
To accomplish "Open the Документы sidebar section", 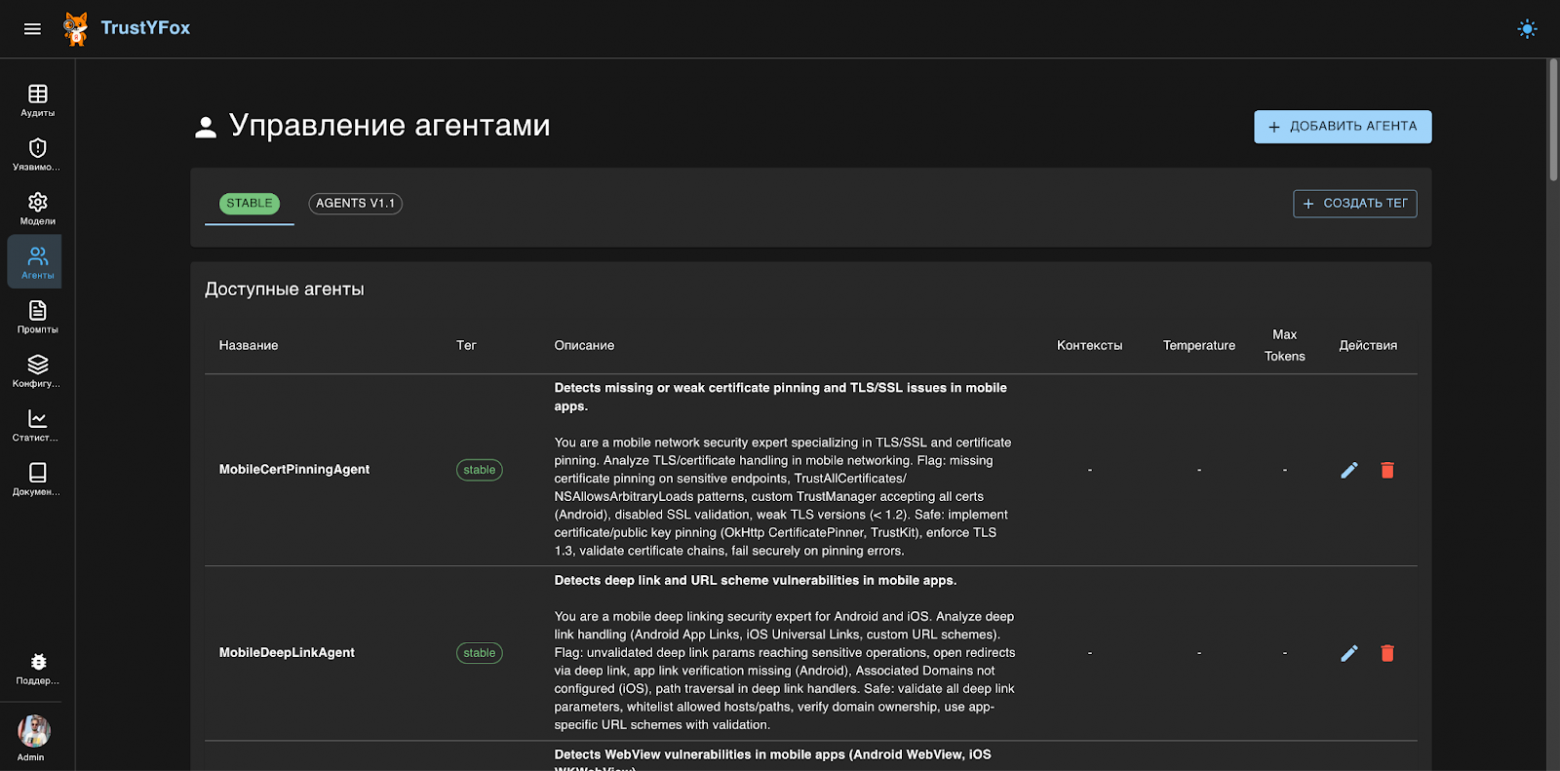I will pos(37,476).
